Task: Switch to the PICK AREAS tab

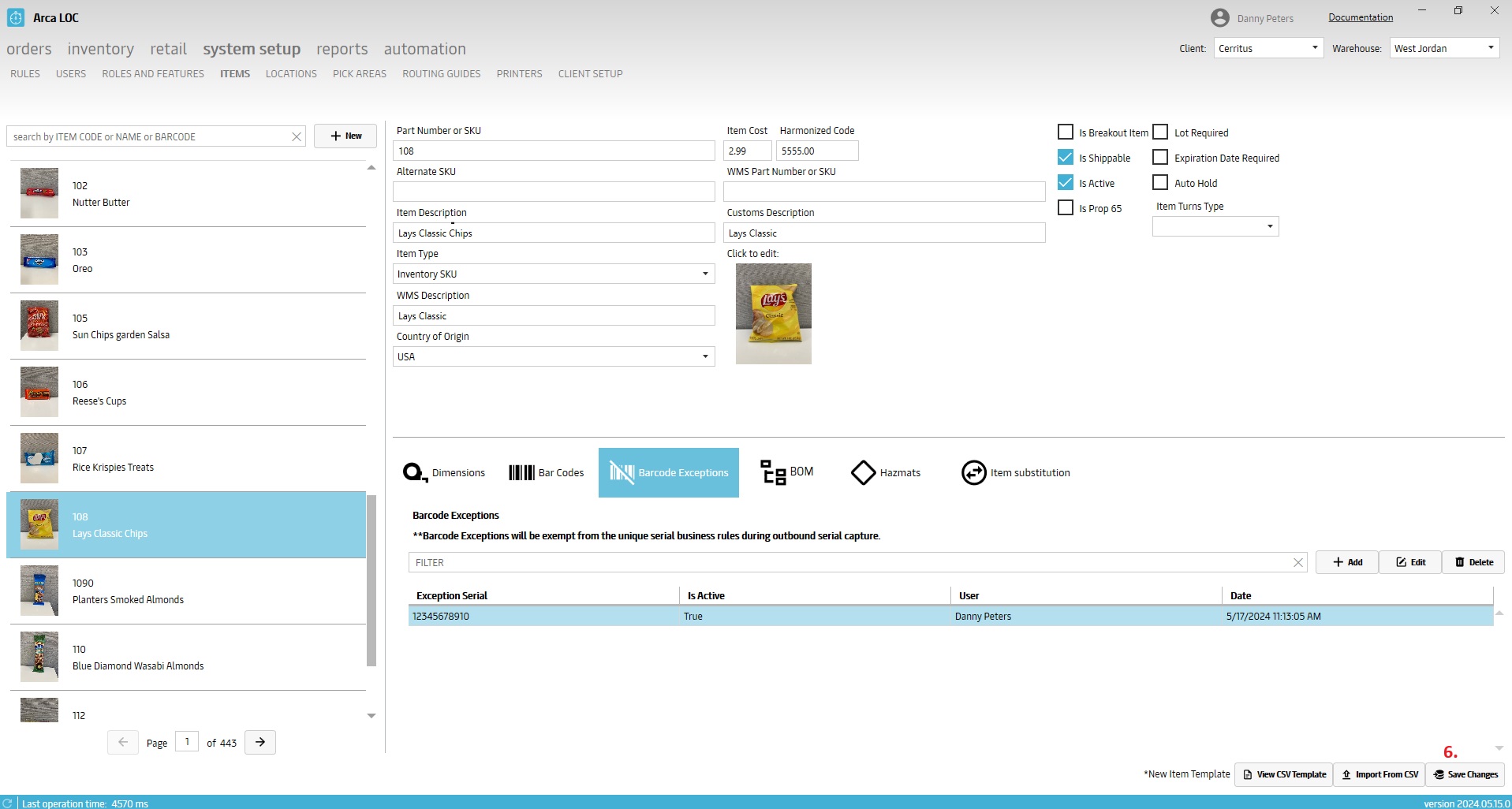Action: (x=360, y=73)
